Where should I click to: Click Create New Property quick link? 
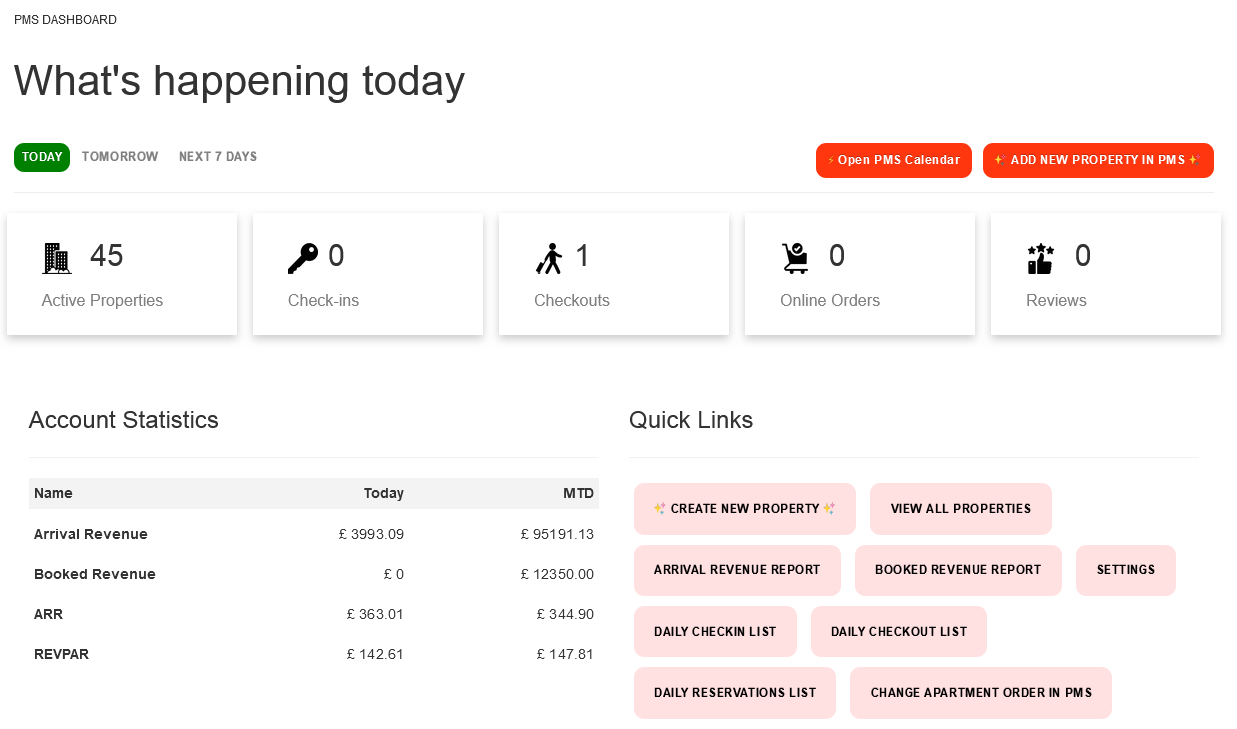tap(745, 509)
